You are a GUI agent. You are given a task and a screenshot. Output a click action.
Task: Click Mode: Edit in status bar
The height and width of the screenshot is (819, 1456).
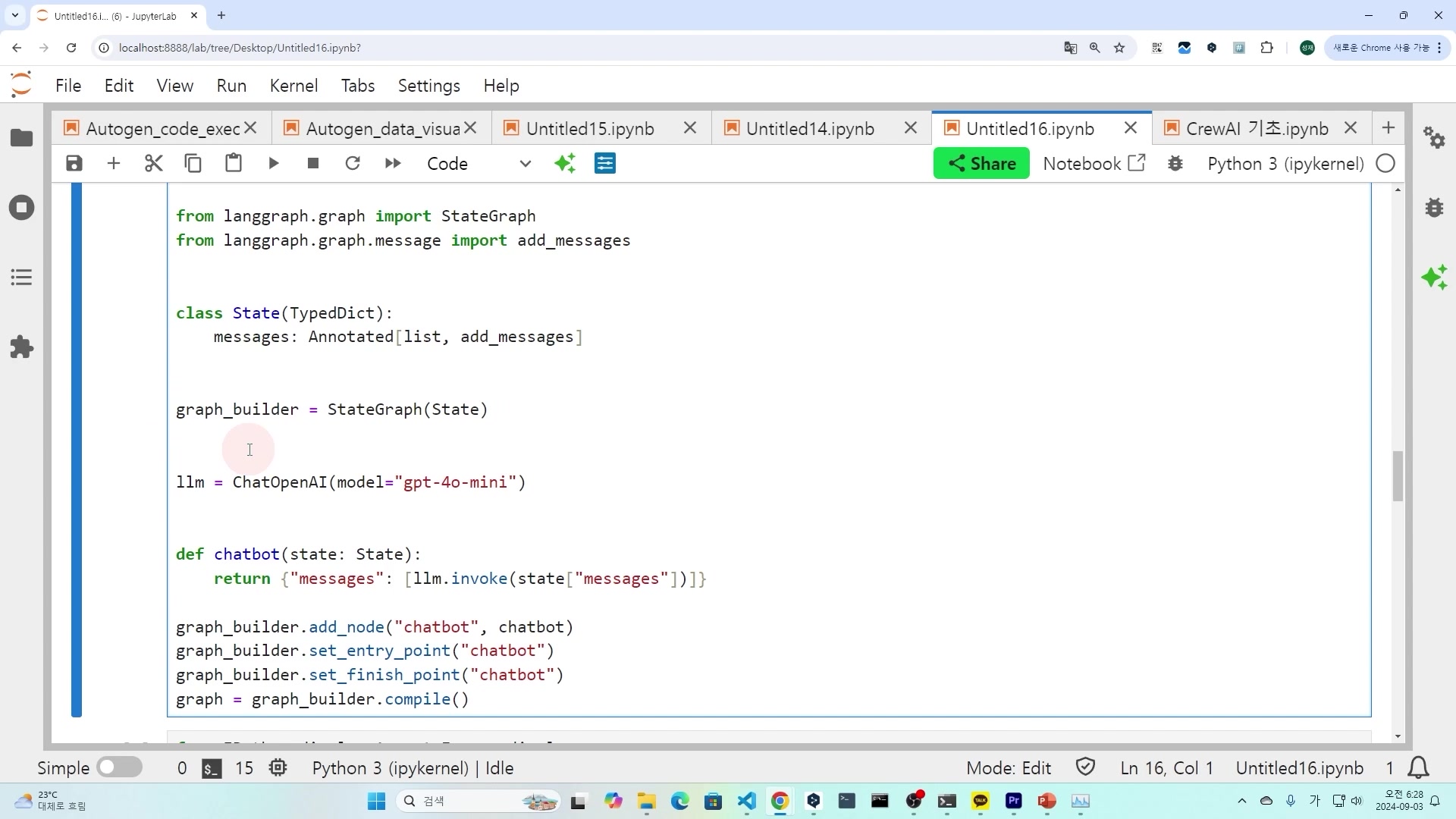[x=1009, y=768]
